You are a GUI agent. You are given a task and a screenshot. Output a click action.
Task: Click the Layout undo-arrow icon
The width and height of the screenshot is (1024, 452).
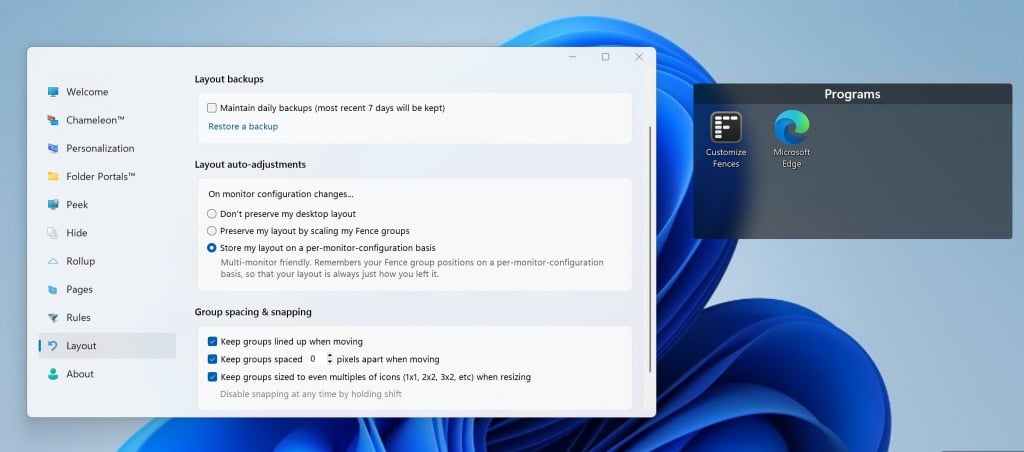[x=53, y=346]
